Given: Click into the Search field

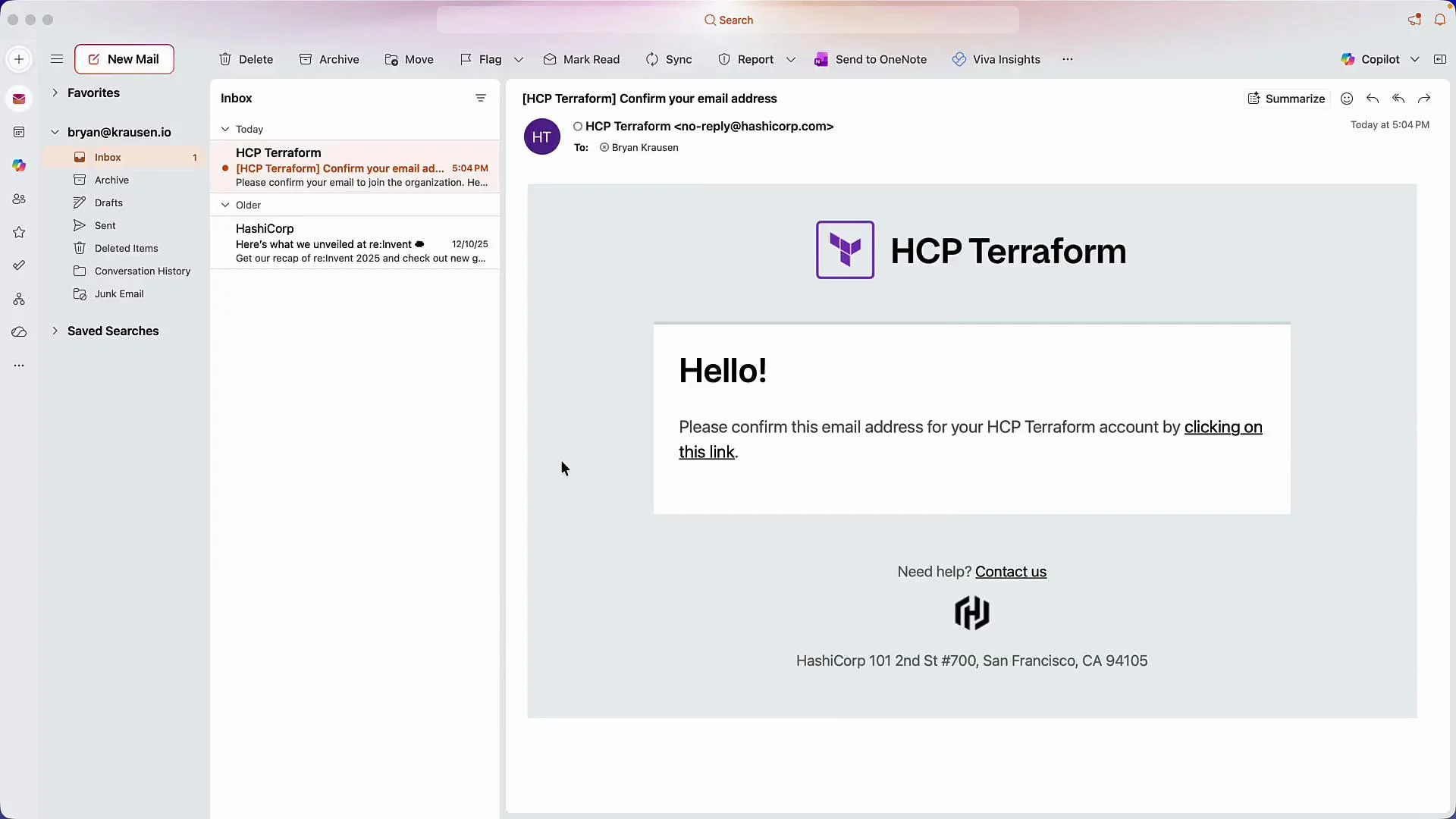Looking at the screenshot, I should point(728,20).
